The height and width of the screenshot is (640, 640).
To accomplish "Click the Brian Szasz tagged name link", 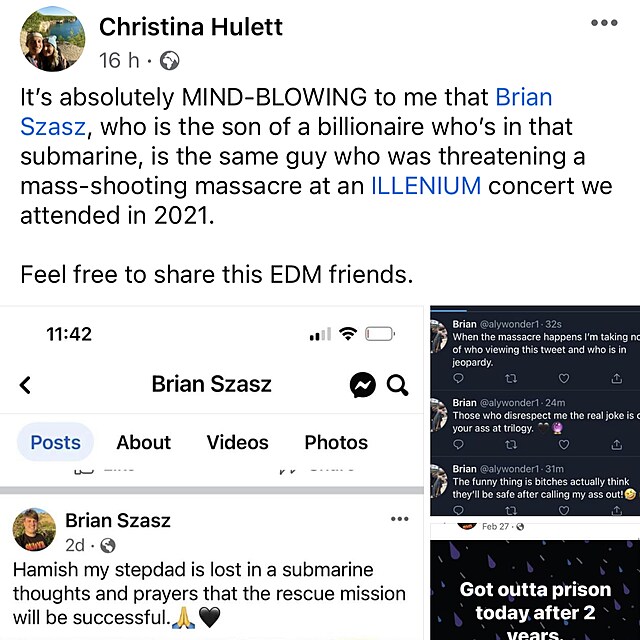I will click(x=523, y=98).
